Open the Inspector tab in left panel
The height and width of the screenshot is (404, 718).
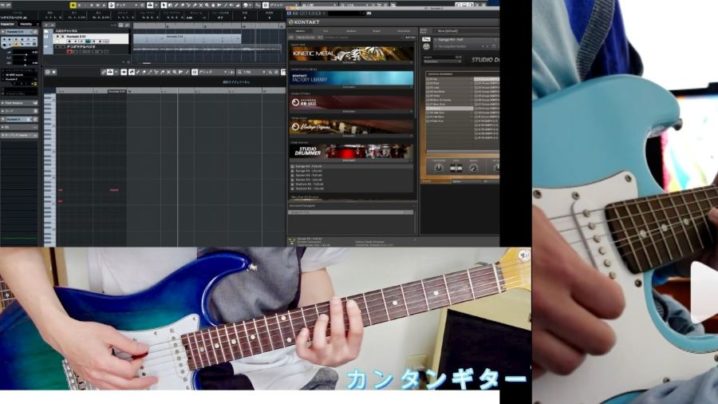pyautogui.click(x=10, y=23)
